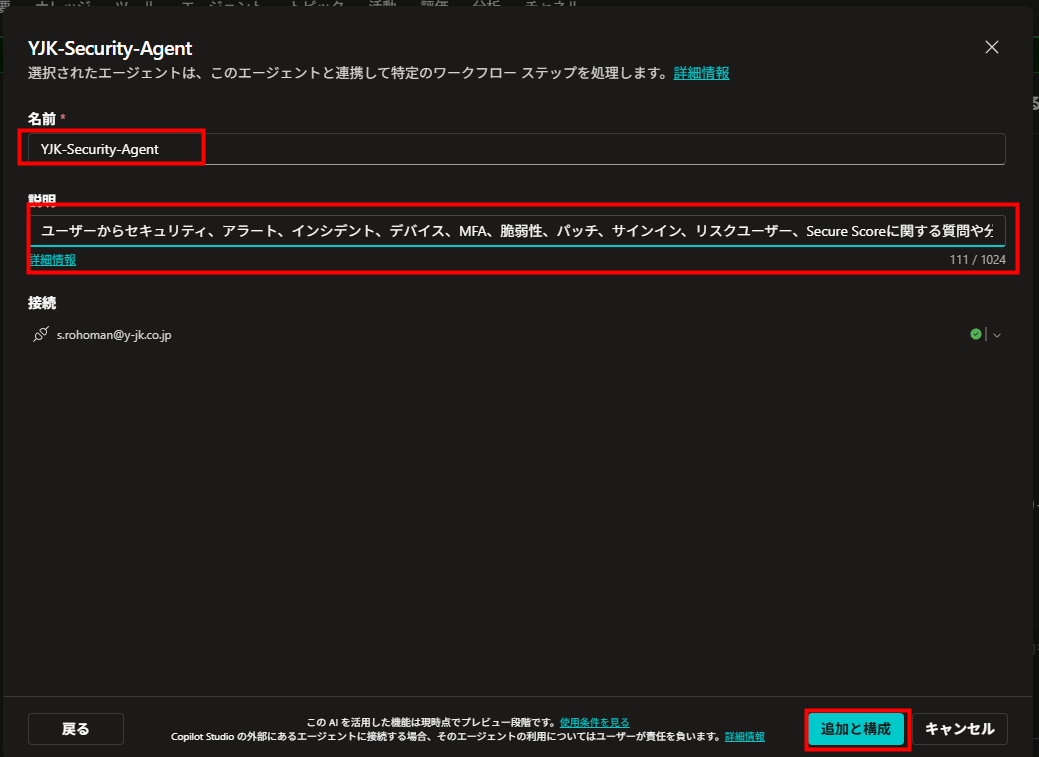Click the 接続 section label
The width and height of the screenshot is (1039, 757).
pyautogui.click(x=42, y=303)
